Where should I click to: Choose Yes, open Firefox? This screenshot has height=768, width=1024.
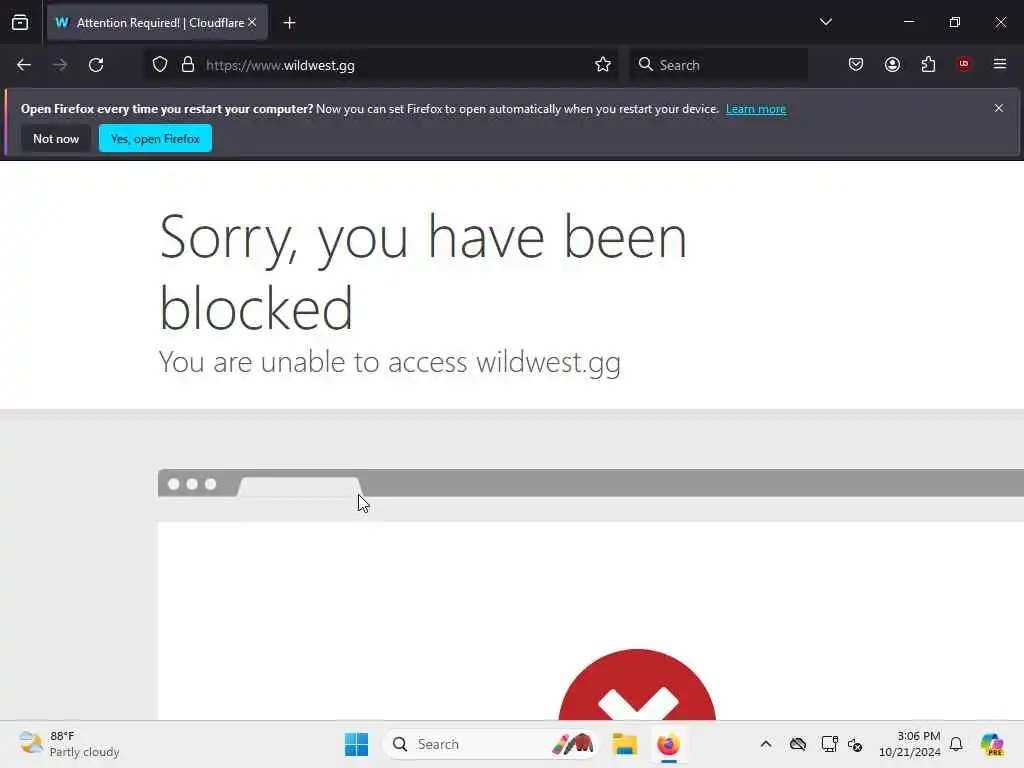pyautogui.click(x=155, y=138)
